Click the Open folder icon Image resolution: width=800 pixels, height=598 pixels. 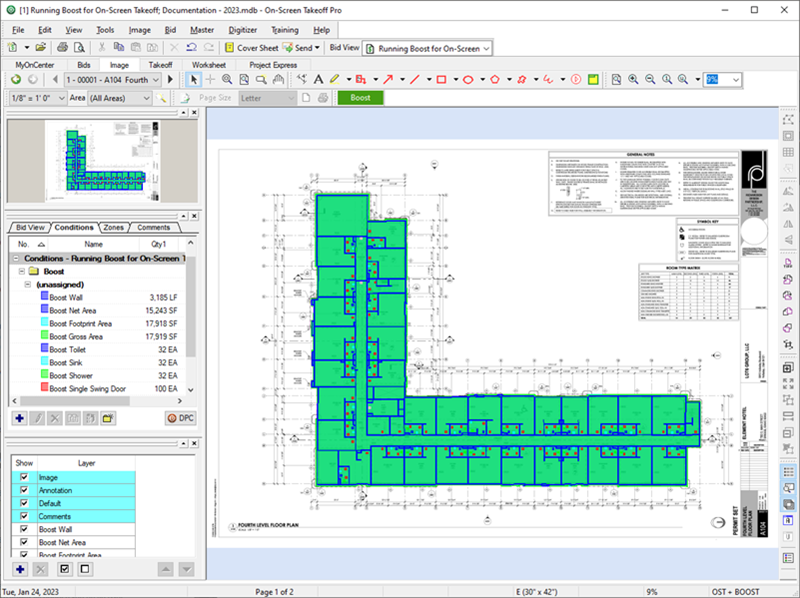[x=41, y=47]
